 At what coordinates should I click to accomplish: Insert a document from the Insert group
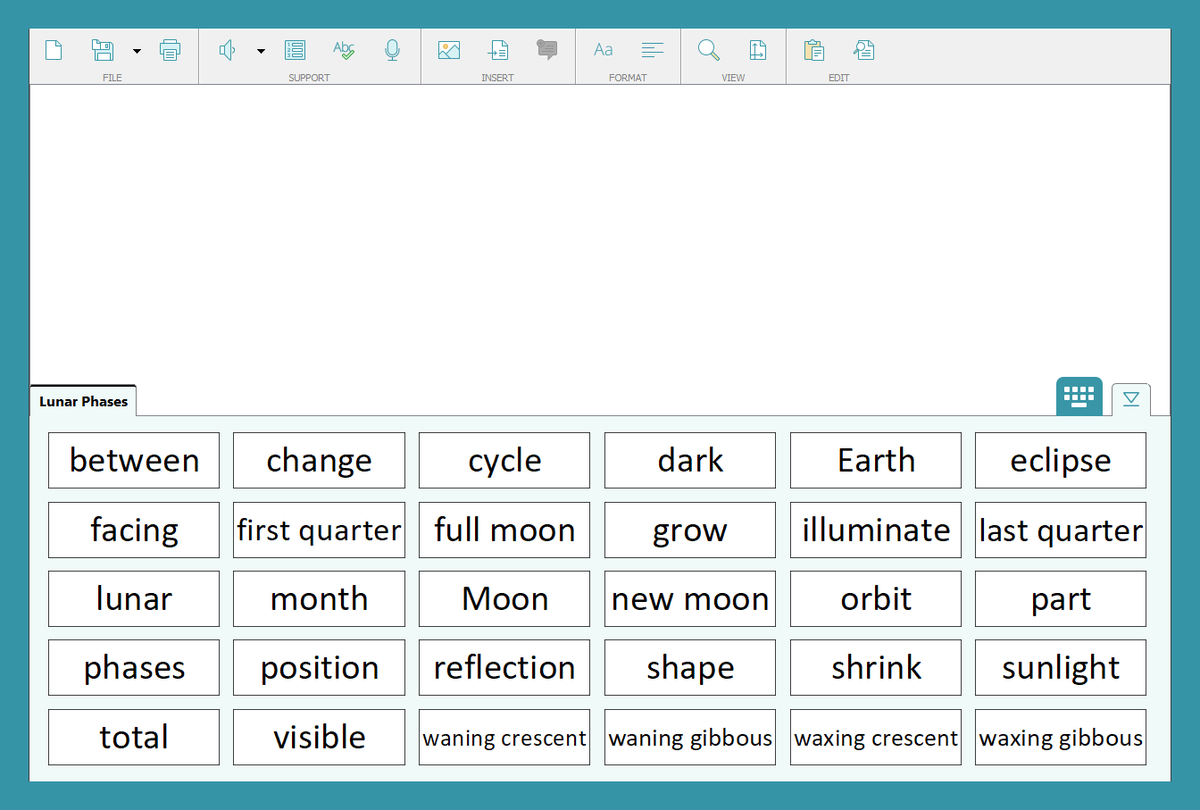pyautogui.click(x=498, y=49)
